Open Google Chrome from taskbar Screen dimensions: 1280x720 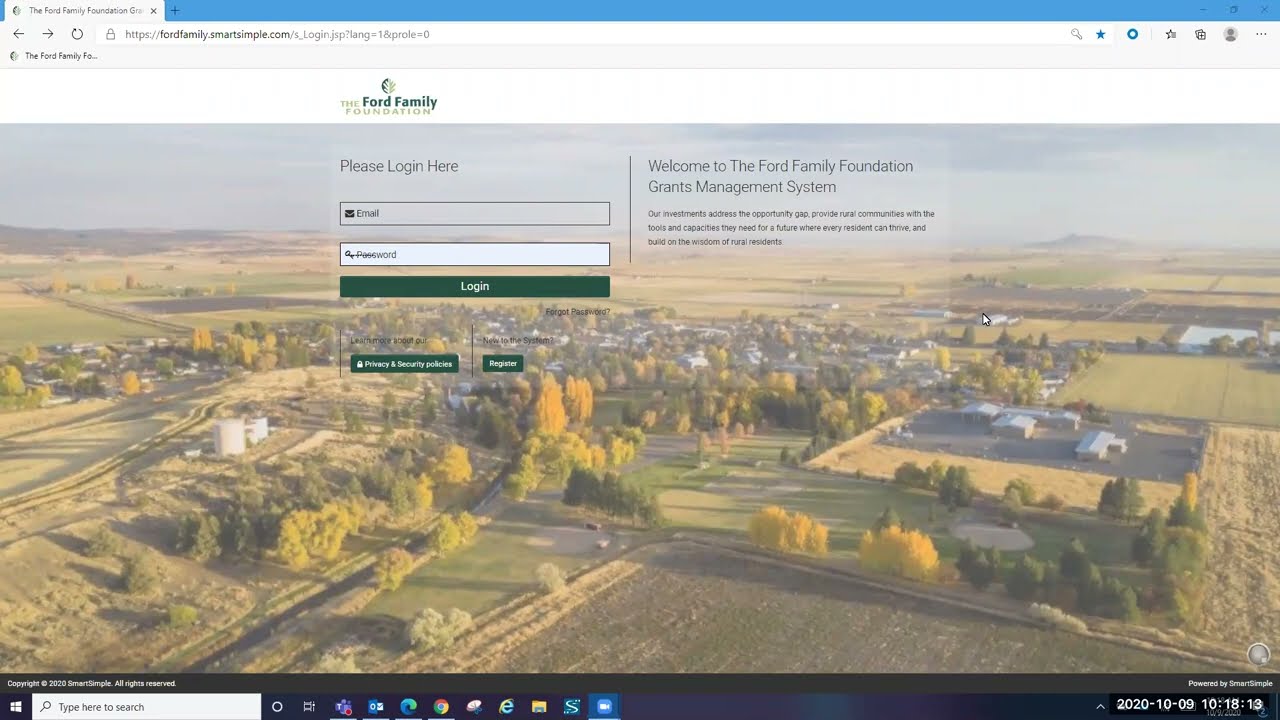click(x=441, y=707)
